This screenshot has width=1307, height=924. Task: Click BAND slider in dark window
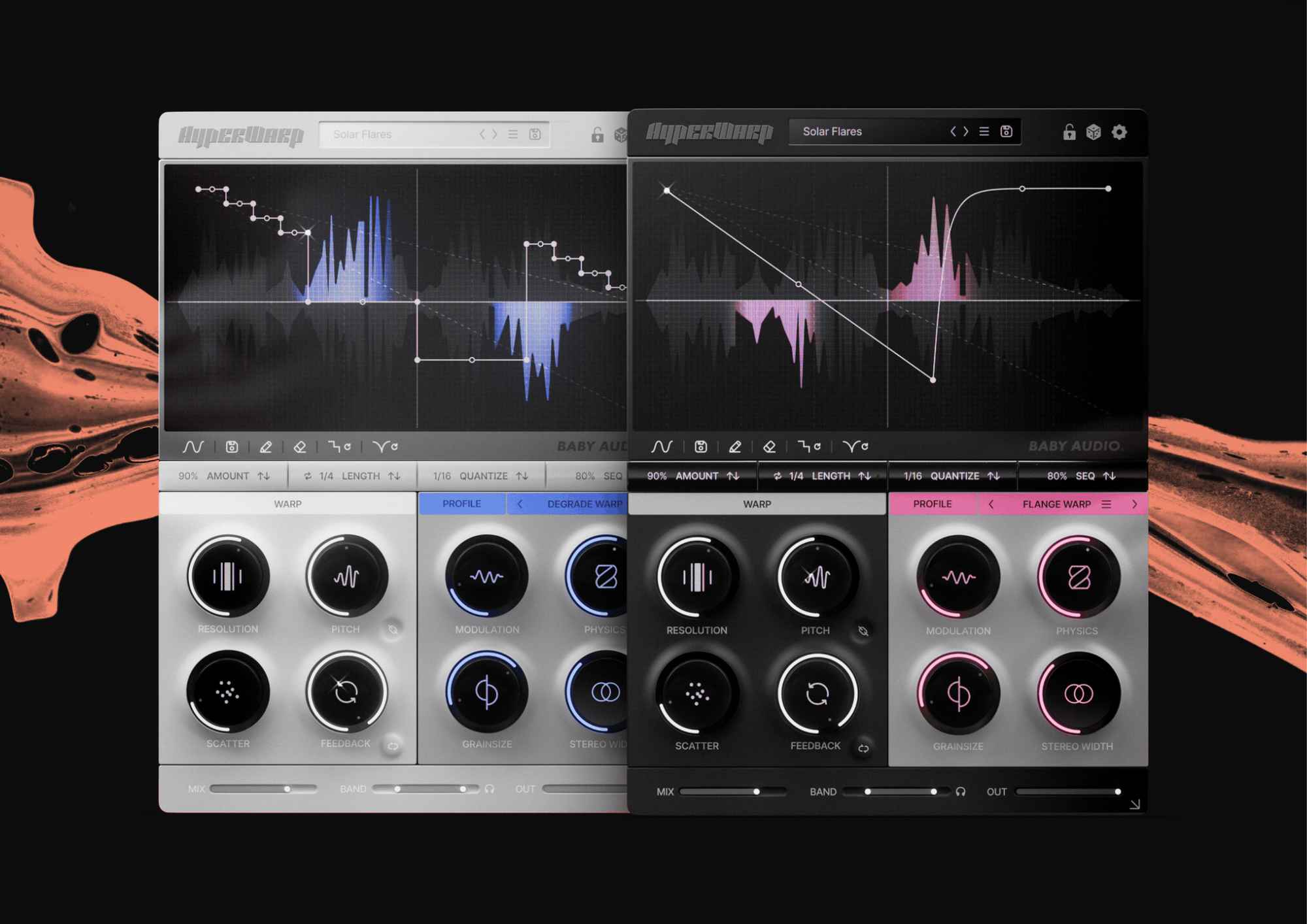(x=896, y=791)
